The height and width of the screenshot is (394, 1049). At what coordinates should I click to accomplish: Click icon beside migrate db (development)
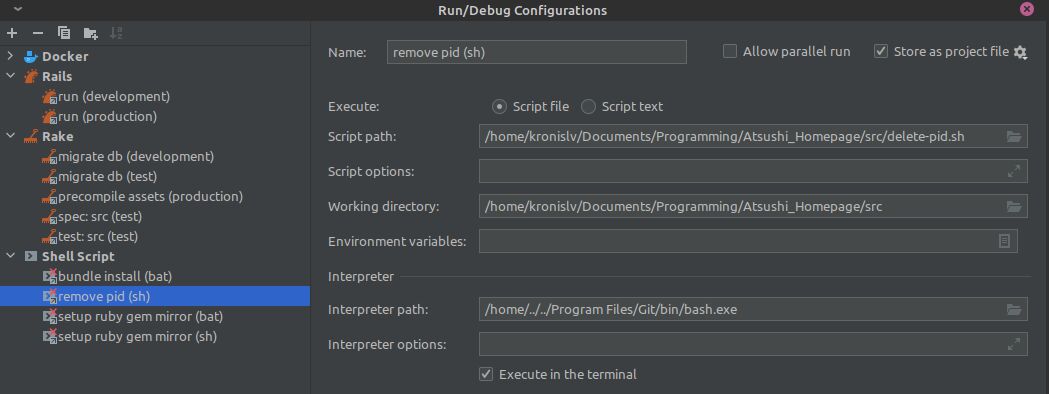point(50,157)
